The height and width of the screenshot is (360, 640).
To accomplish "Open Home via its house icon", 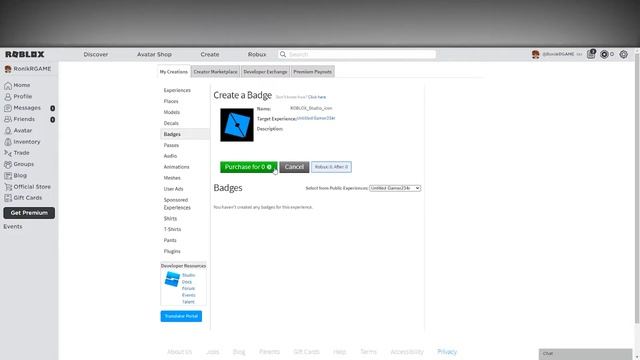I will coord(8,85).
